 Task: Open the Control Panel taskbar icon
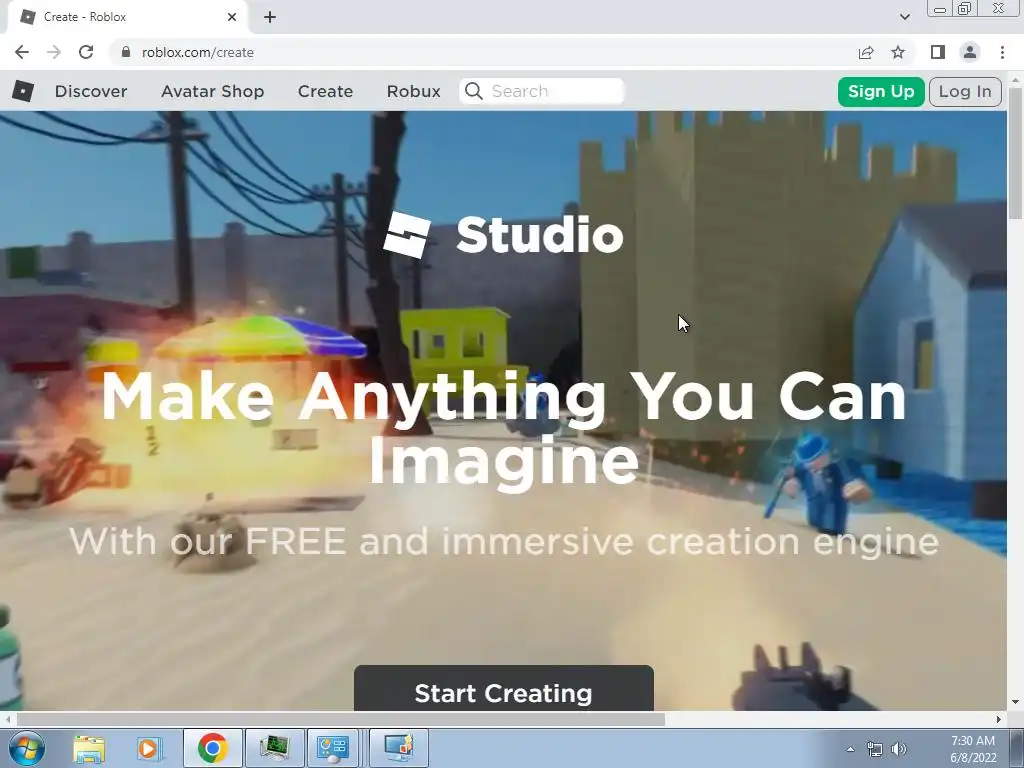333,748
